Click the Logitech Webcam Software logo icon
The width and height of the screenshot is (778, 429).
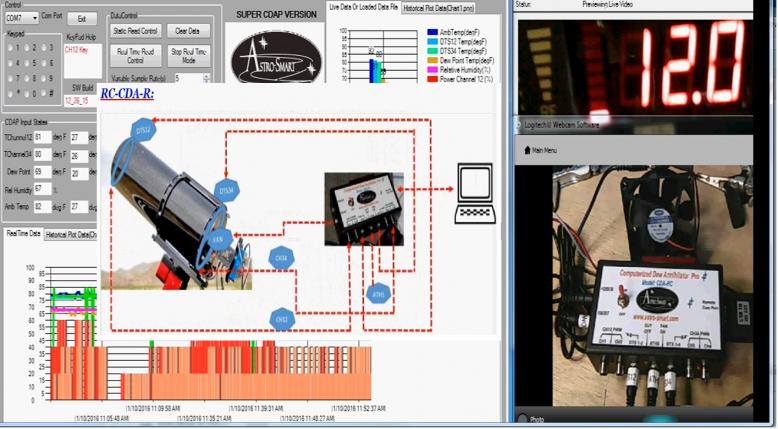point(519,125)
